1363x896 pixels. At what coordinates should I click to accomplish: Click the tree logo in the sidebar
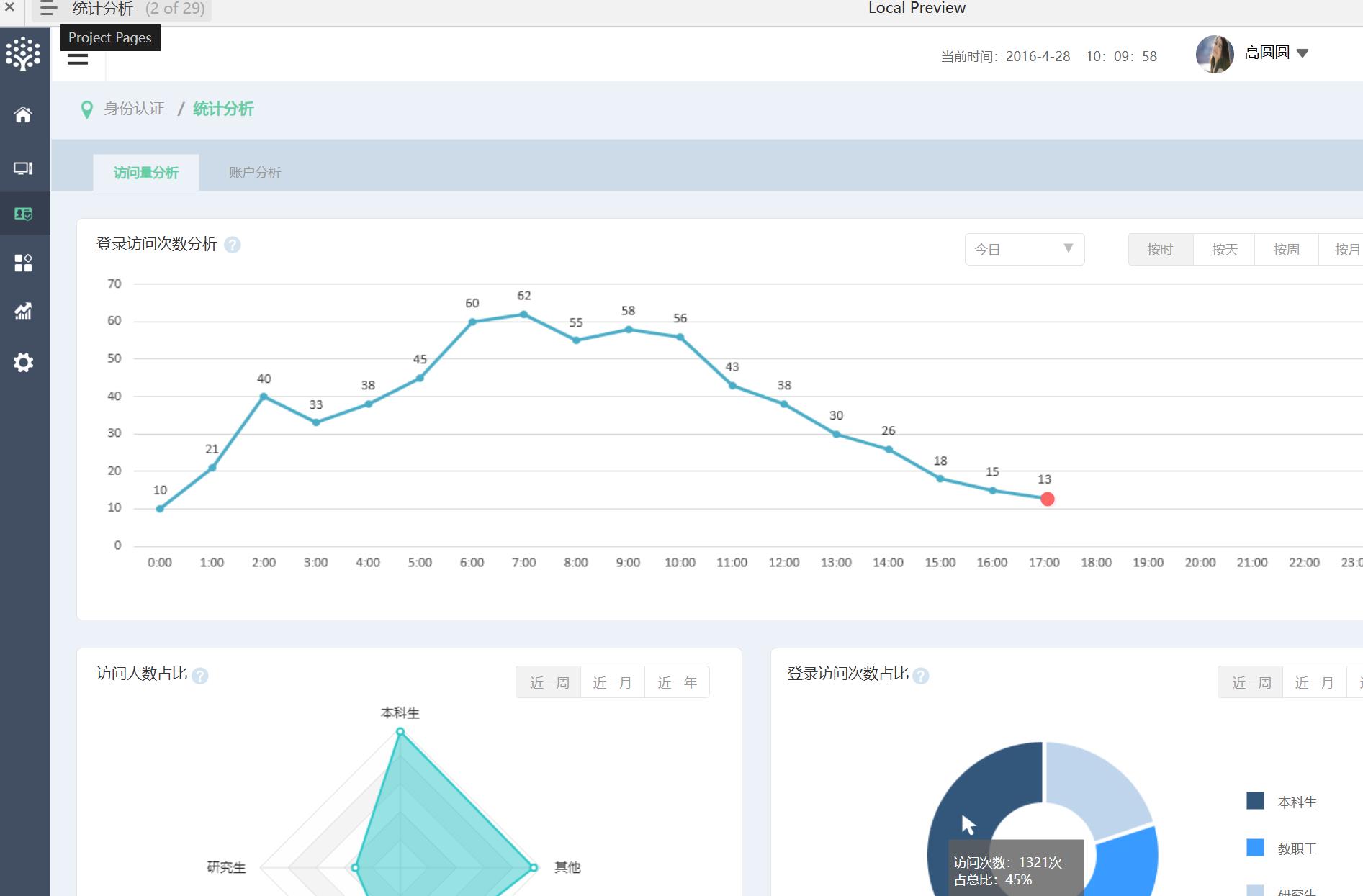tap(23, 53)
